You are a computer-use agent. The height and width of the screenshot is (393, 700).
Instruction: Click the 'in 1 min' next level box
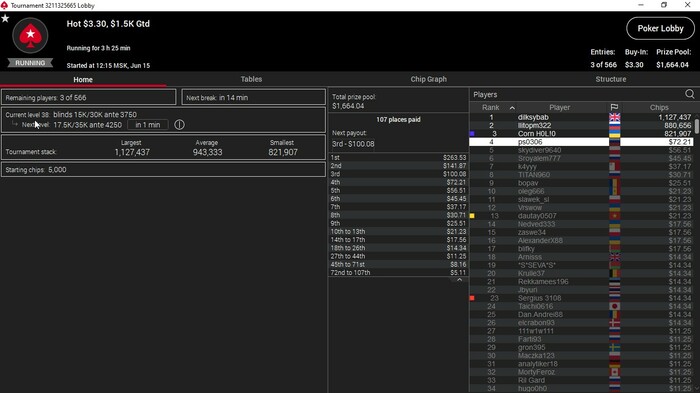click(148, 125)
